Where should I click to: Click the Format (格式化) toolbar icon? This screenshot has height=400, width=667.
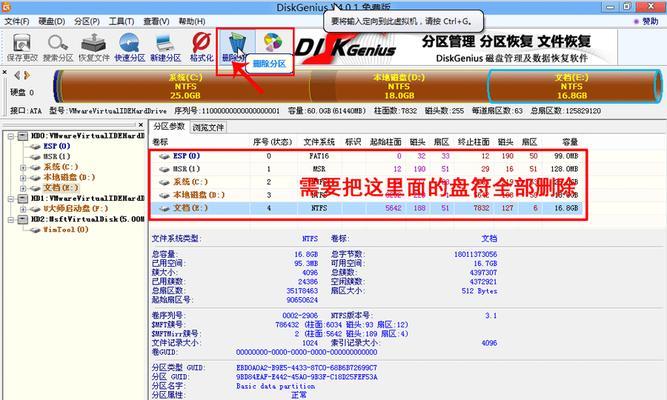201,48
